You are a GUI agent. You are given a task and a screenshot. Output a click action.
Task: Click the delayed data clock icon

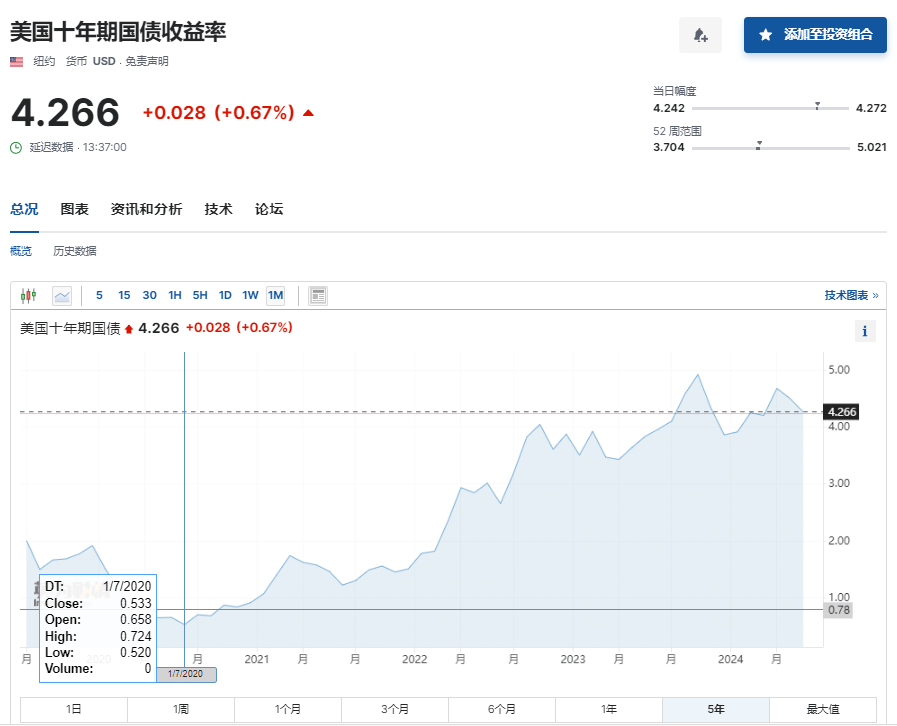tap(16, 147)
